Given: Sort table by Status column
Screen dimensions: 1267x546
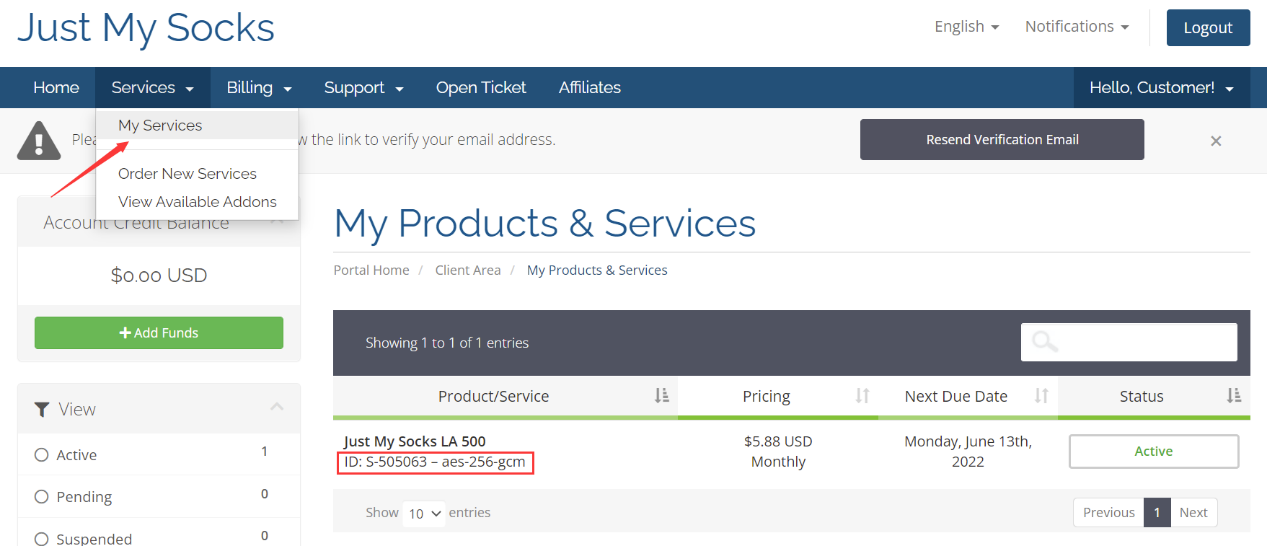Looking at the screenshot, I should (1154, 397).
